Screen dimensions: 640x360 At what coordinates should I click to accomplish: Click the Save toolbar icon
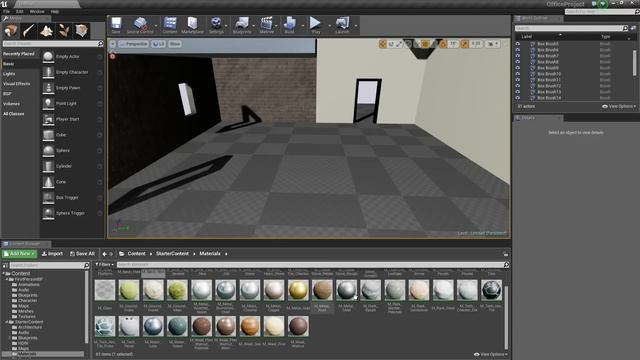point(116,25)
